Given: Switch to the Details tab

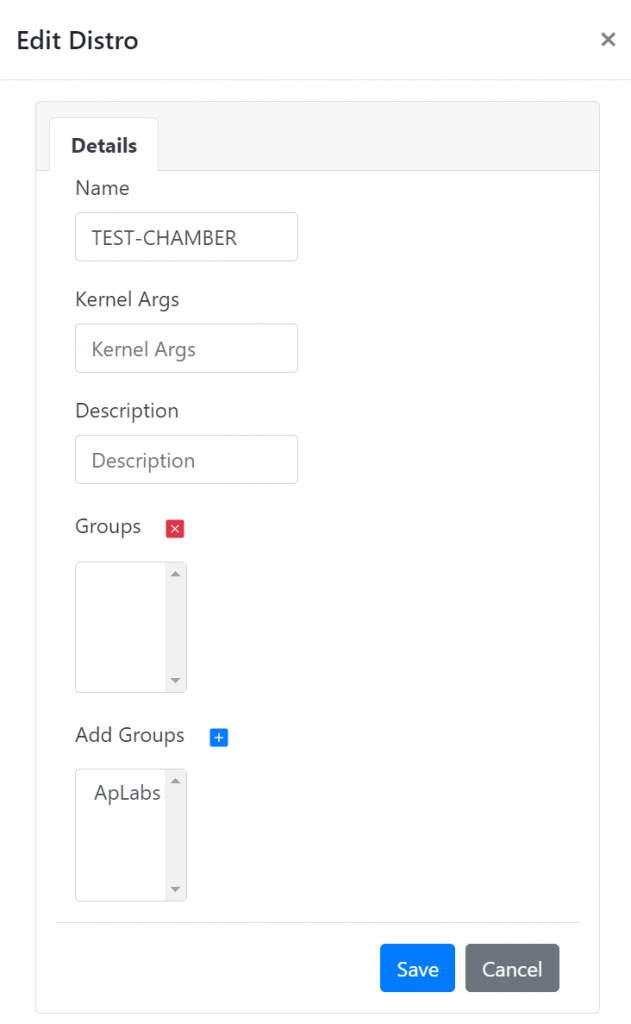Looking at the screenshot, I should pyautogui.click(x=104, y=145).
